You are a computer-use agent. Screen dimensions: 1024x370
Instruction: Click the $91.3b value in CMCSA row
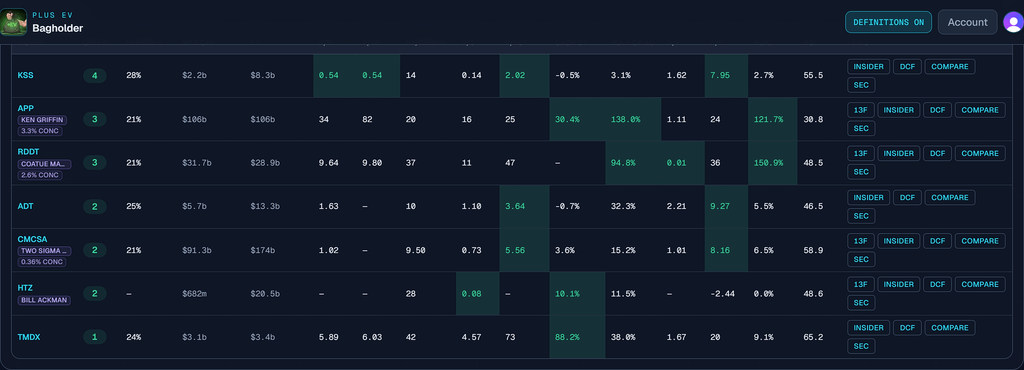[197, 250]
